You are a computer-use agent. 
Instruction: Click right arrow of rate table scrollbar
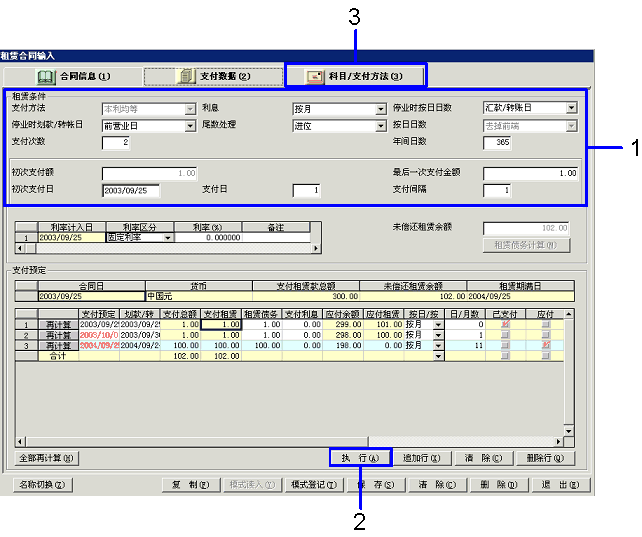pyautogui.click(x=317, y=249)
